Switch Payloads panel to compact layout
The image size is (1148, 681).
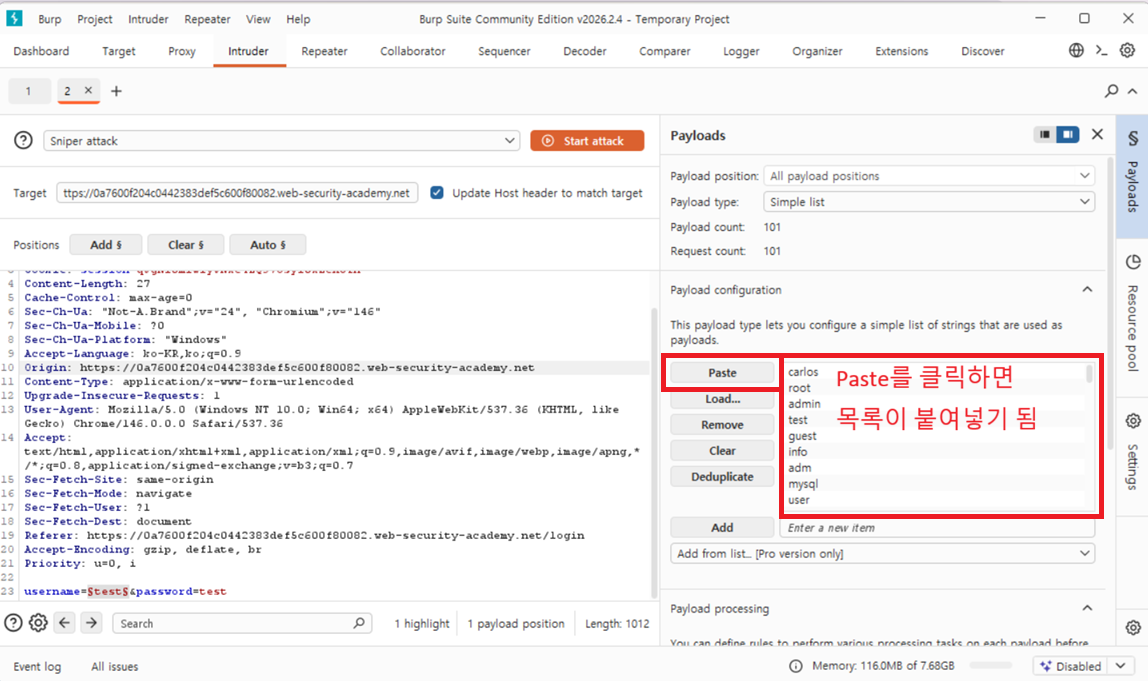(x=1045, y=135)
